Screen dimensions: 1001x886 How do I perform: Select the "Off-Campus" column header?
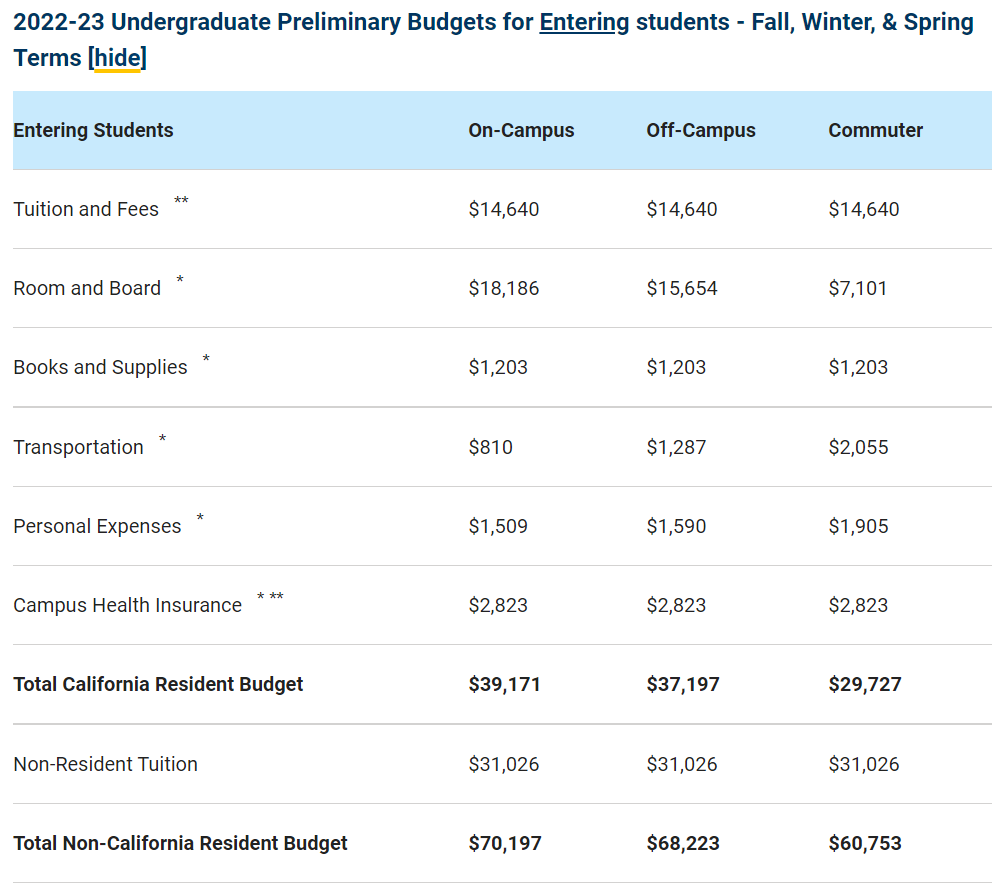(x=700, y=130)
